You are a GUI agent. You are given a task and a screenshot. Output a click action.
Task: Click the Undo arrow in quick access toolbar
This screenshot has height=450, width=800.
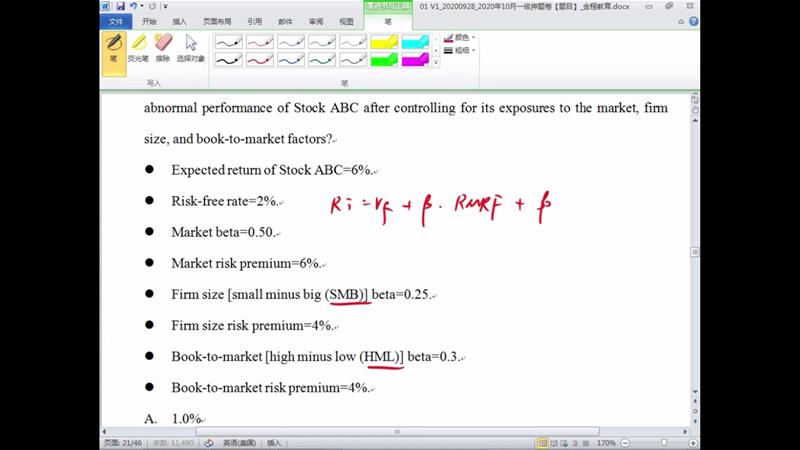[133, 6]
